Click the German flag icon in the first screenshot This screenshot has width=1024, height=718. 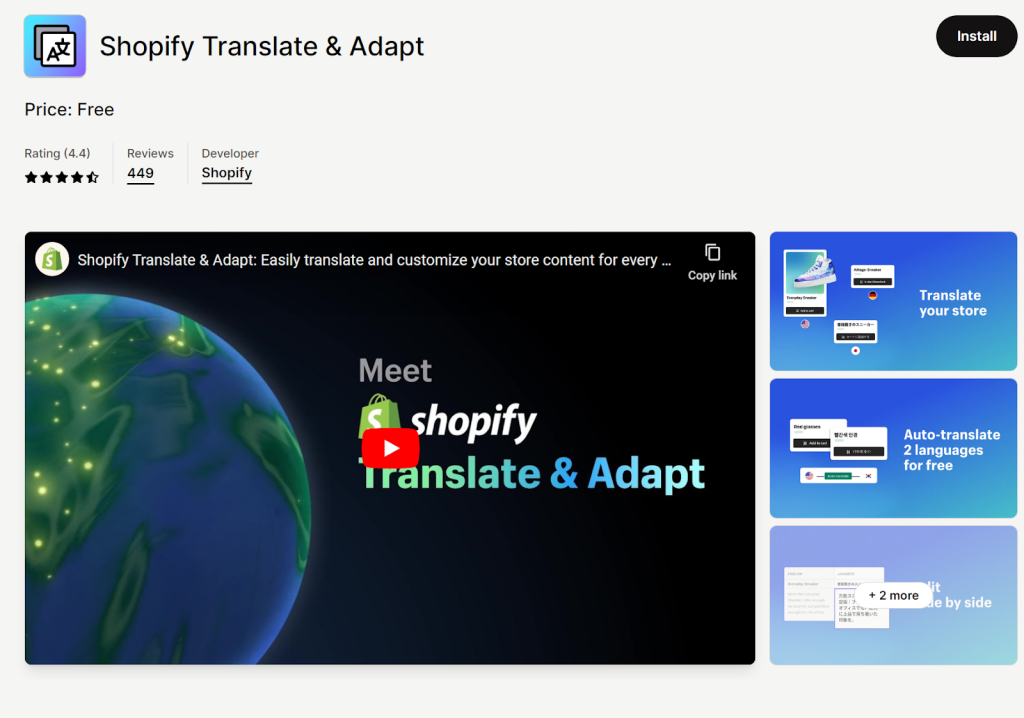pyautogui.click(x=872, y=296)
